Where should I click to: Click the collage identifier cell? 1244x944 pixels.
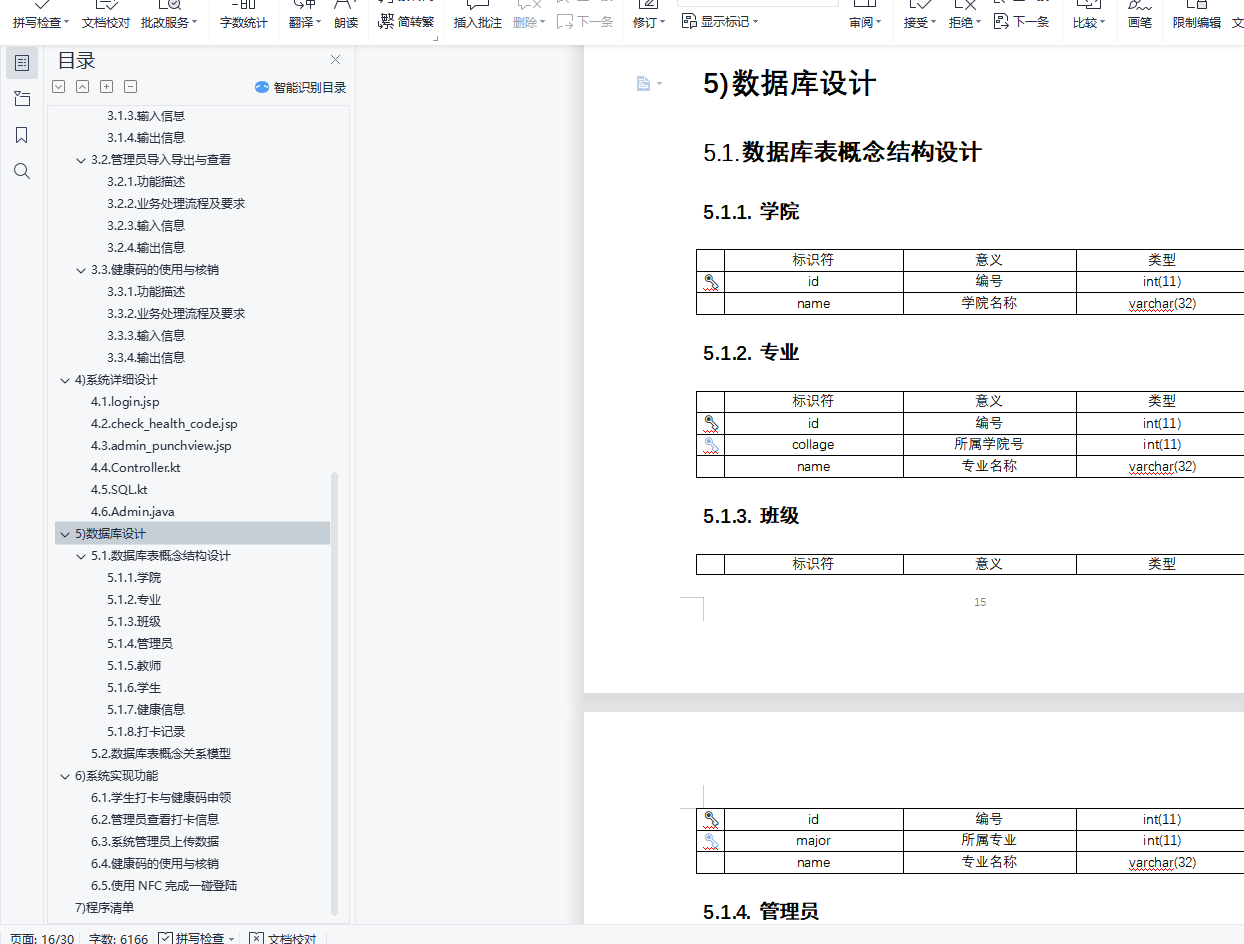tap(813, 445)
